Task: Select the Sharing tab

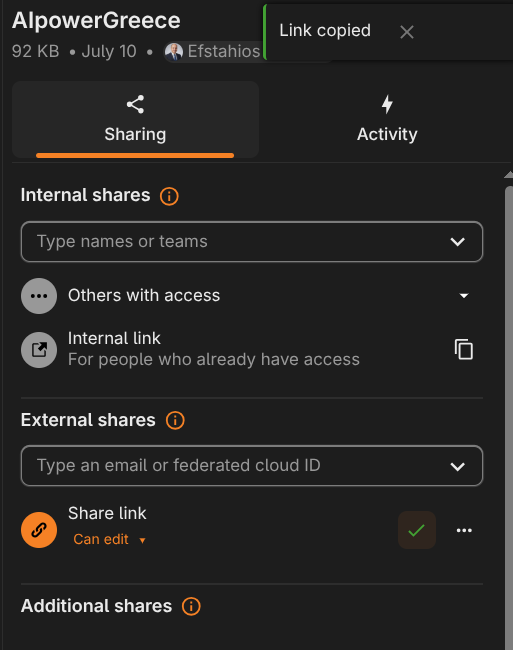Action: (x=136, y=119)
